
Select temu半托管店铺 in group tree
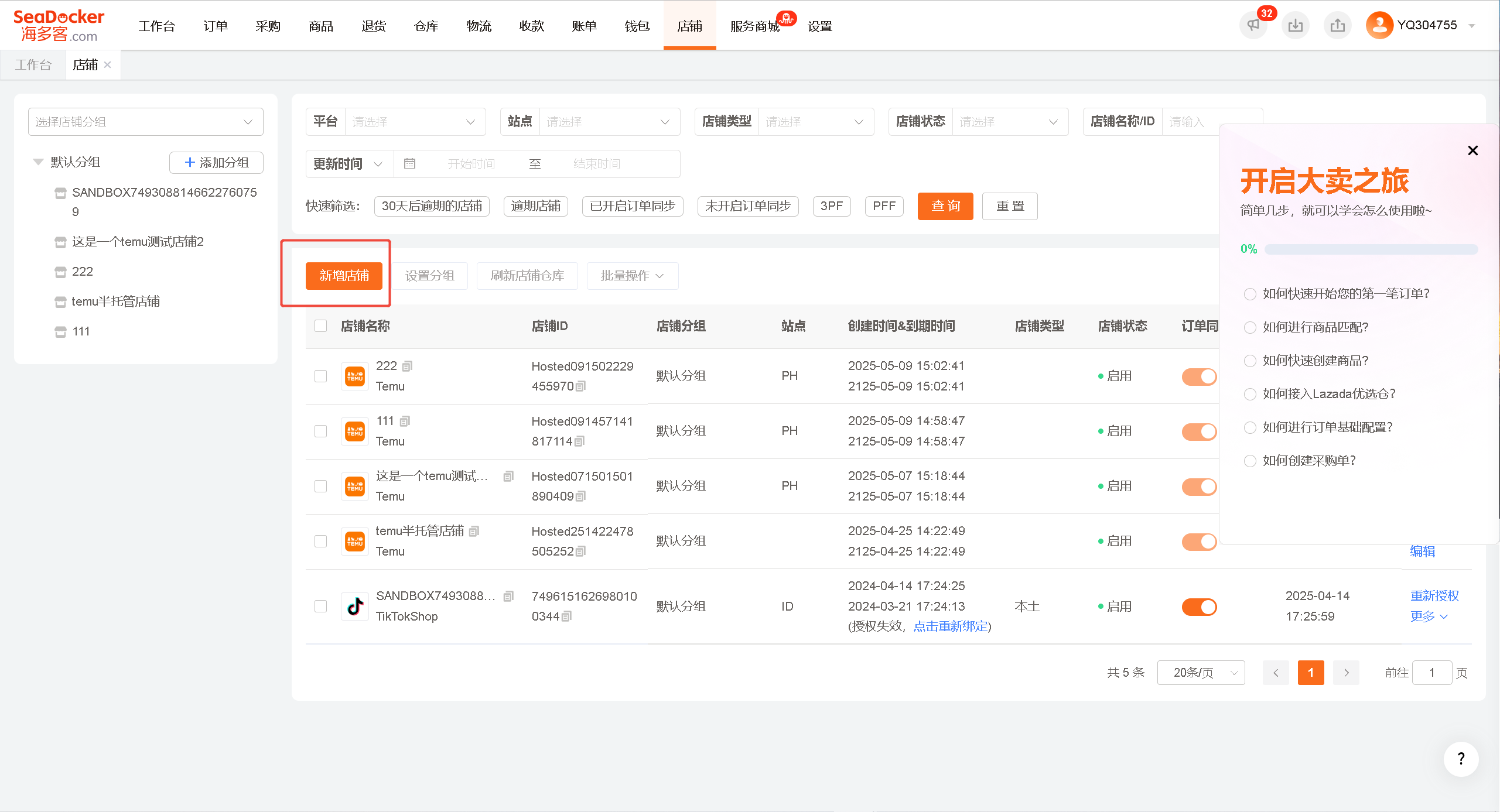[116, 301]
